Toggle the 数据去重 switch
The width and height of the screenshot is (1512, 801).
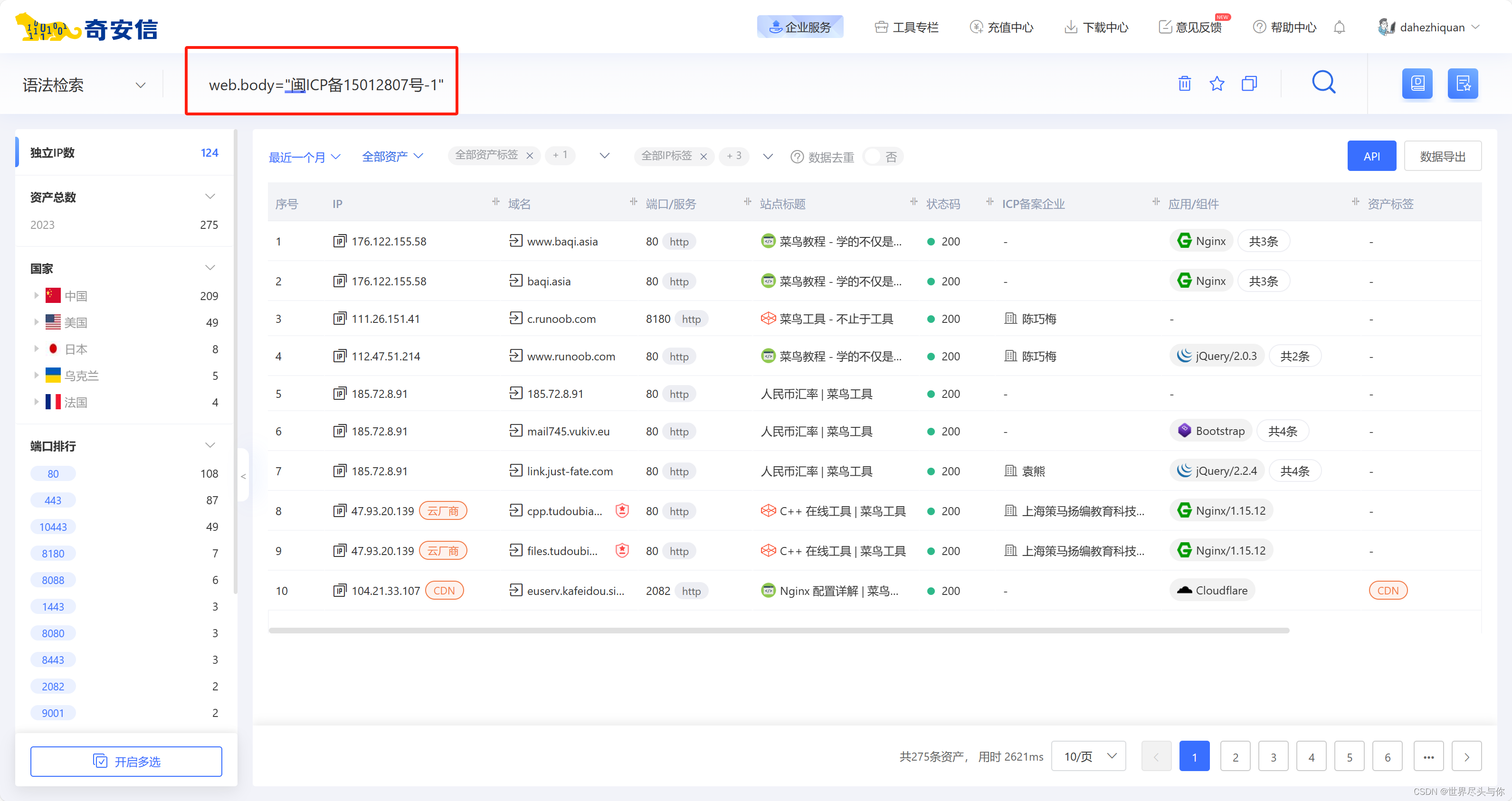pyautogui.click(x=882, y=157)
